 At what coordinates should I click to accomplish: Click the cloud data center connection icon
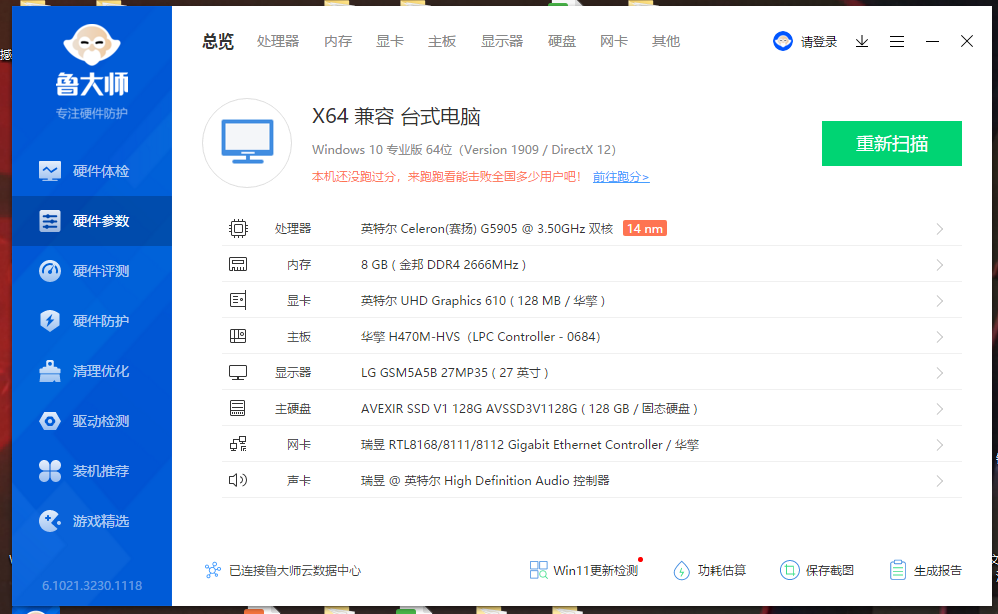[x=213, y=570]
